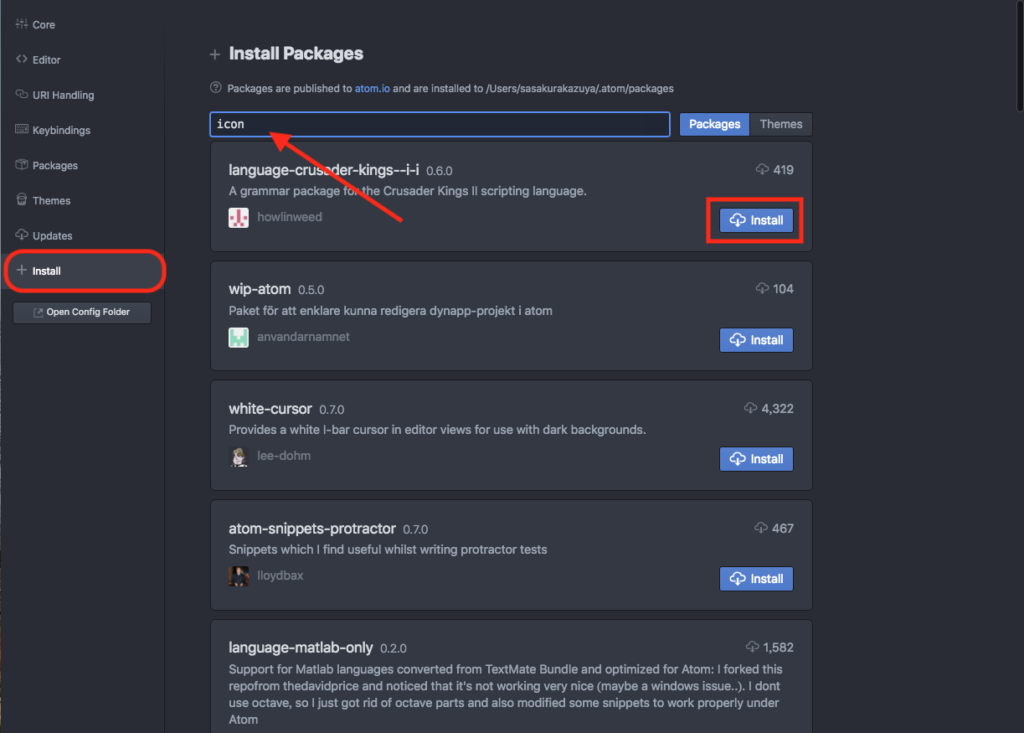Image resolution: width=1024 pixels, height=733 pixels.
Task: Install atom-snippets-protractor package
Action: point(756,579)
